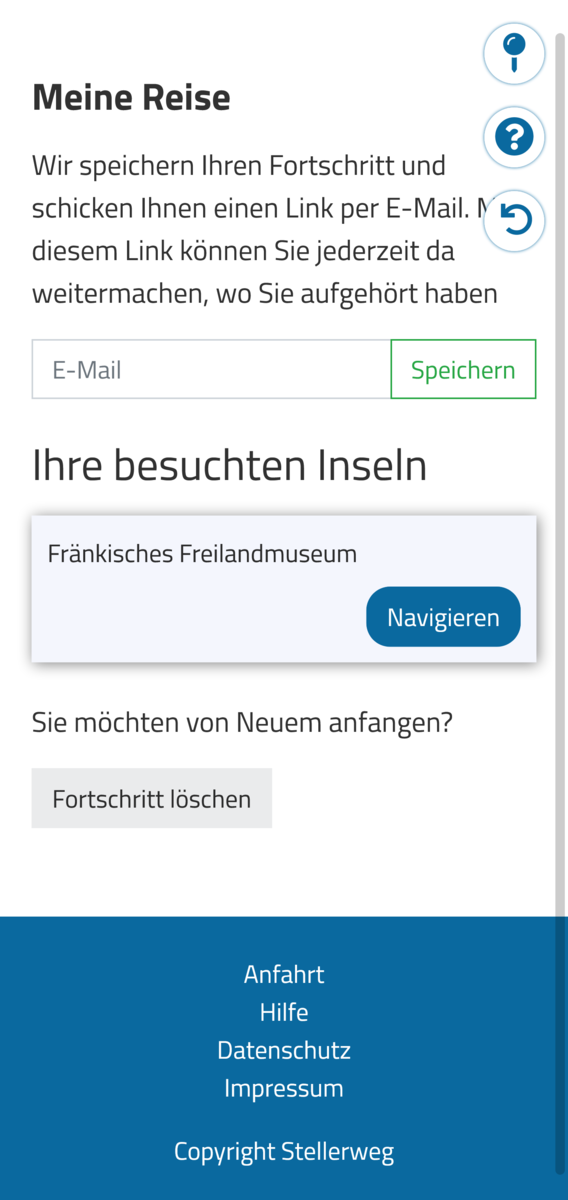
Task: Click the blue footer background area
Action: 284,1058
